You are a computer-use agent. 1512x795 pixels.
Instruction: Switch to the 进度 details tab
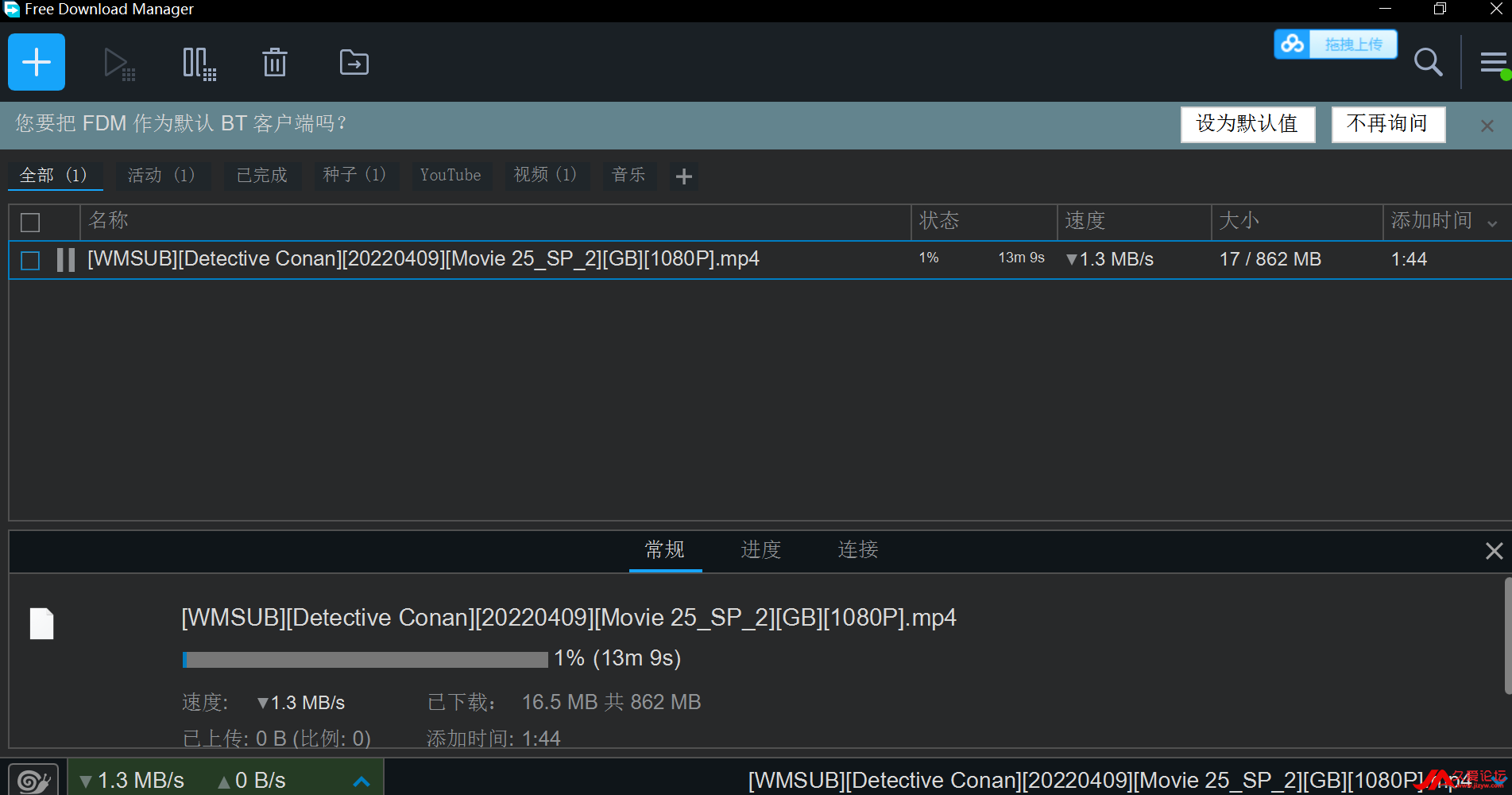(761, 549)
